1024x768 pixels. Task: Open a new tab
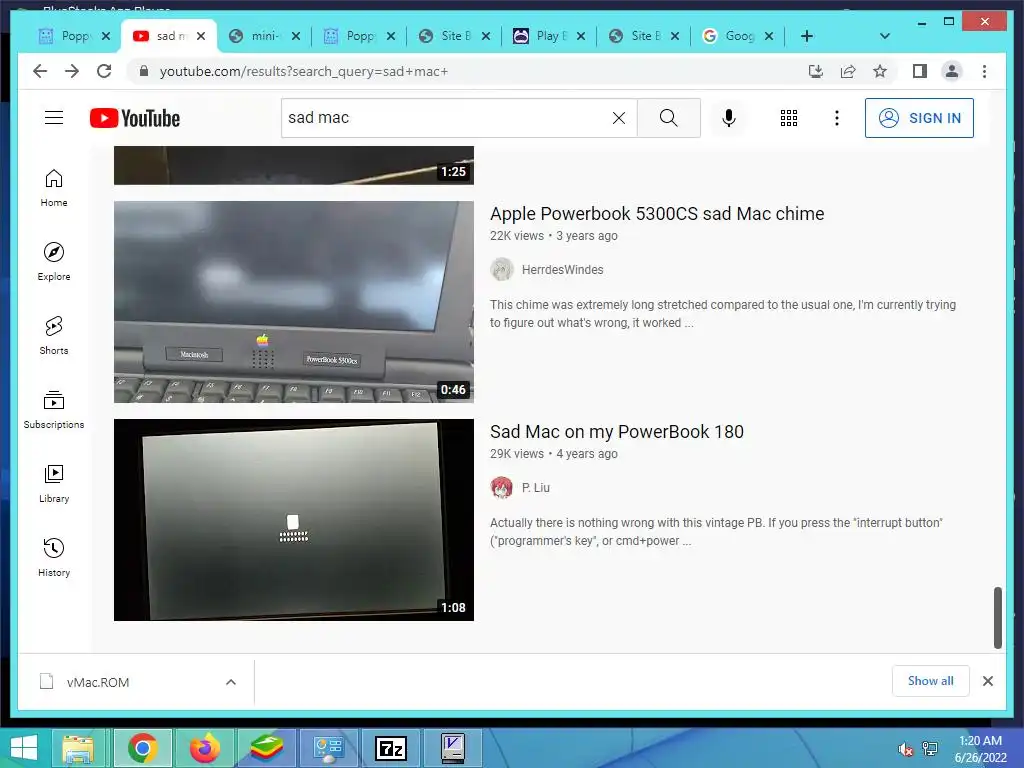(807, 36)
